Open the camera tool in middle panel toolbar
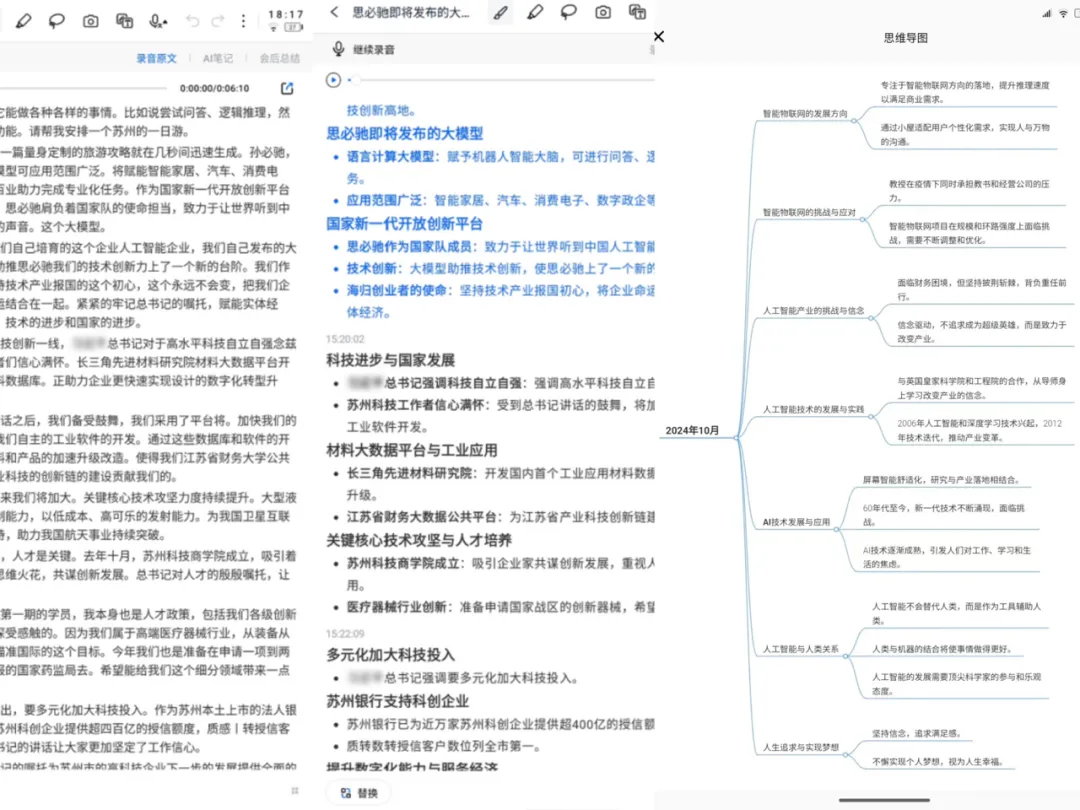 (x=603, y=12)
